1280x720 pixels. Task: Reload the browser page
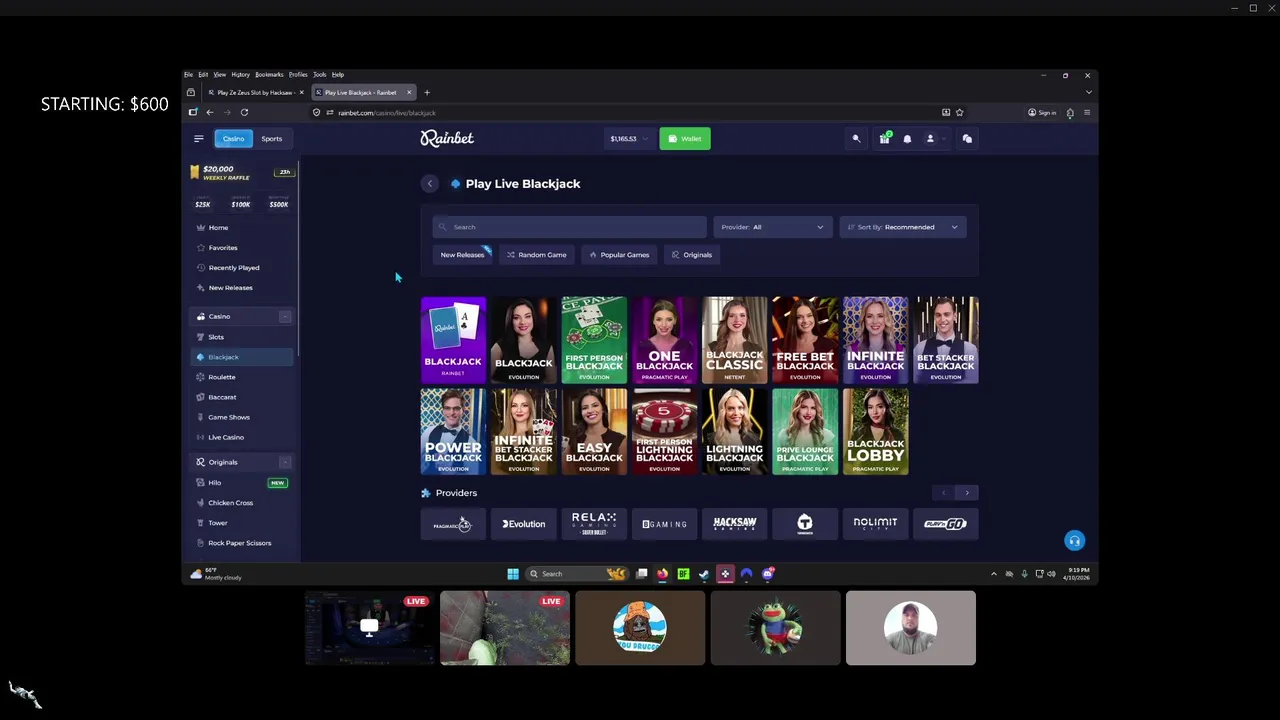click(244, 113)
